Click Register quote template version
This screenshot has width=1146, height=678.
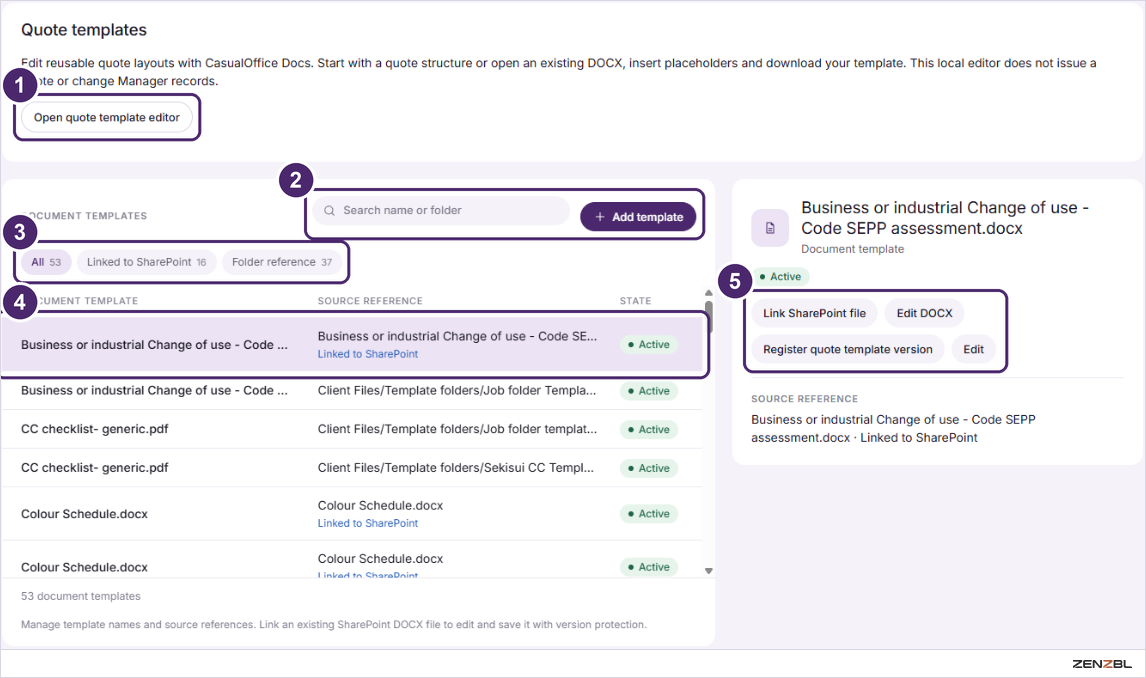click(848, 349)
